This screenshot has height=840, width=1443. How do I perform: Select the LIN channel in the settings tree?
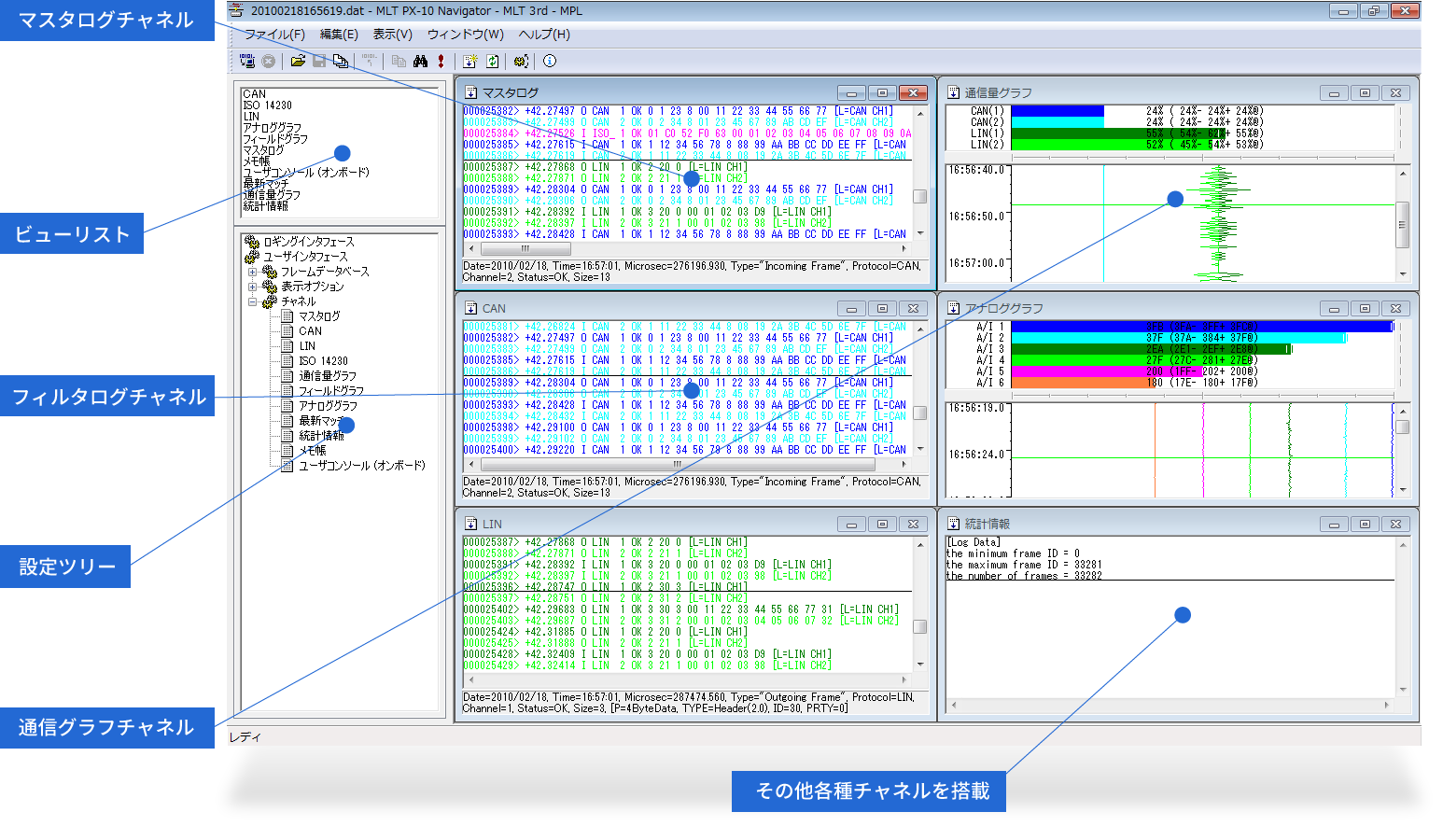click(x=303, y=346)
